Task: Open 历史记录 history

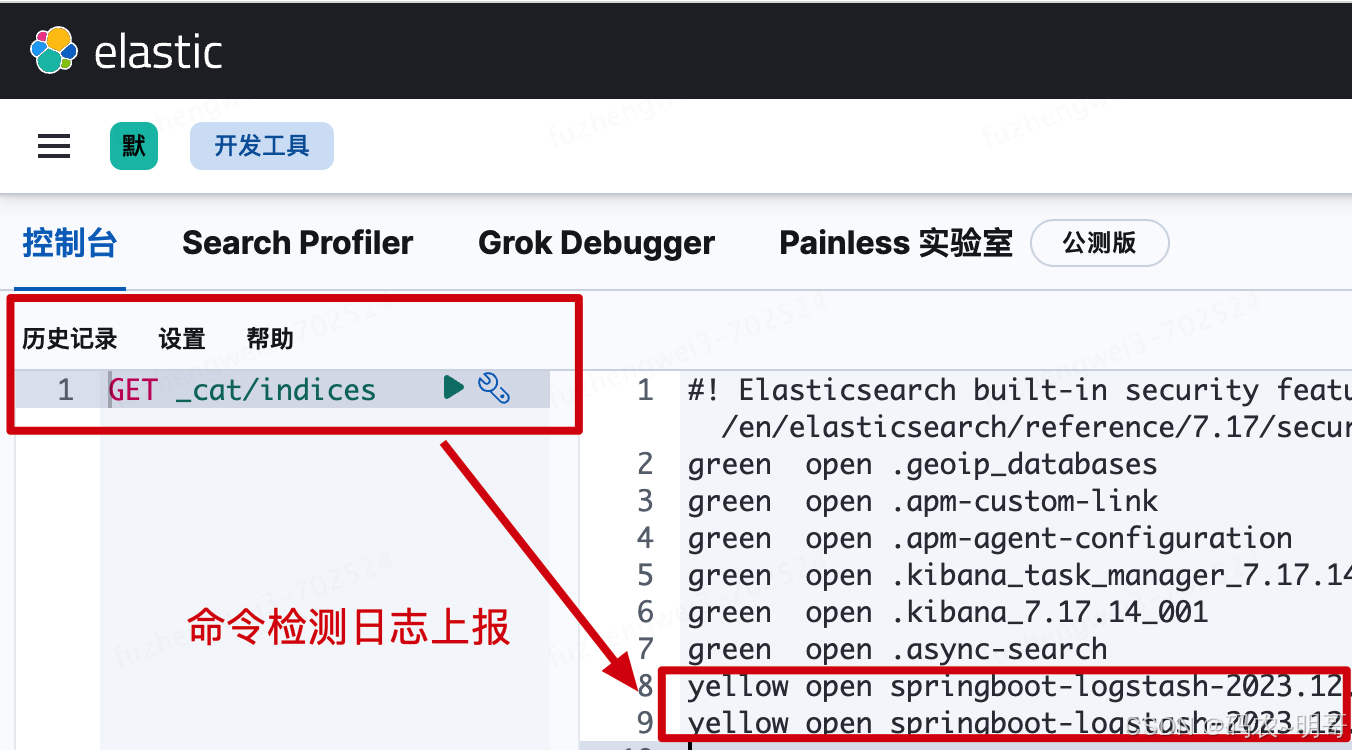Action: 70,339
